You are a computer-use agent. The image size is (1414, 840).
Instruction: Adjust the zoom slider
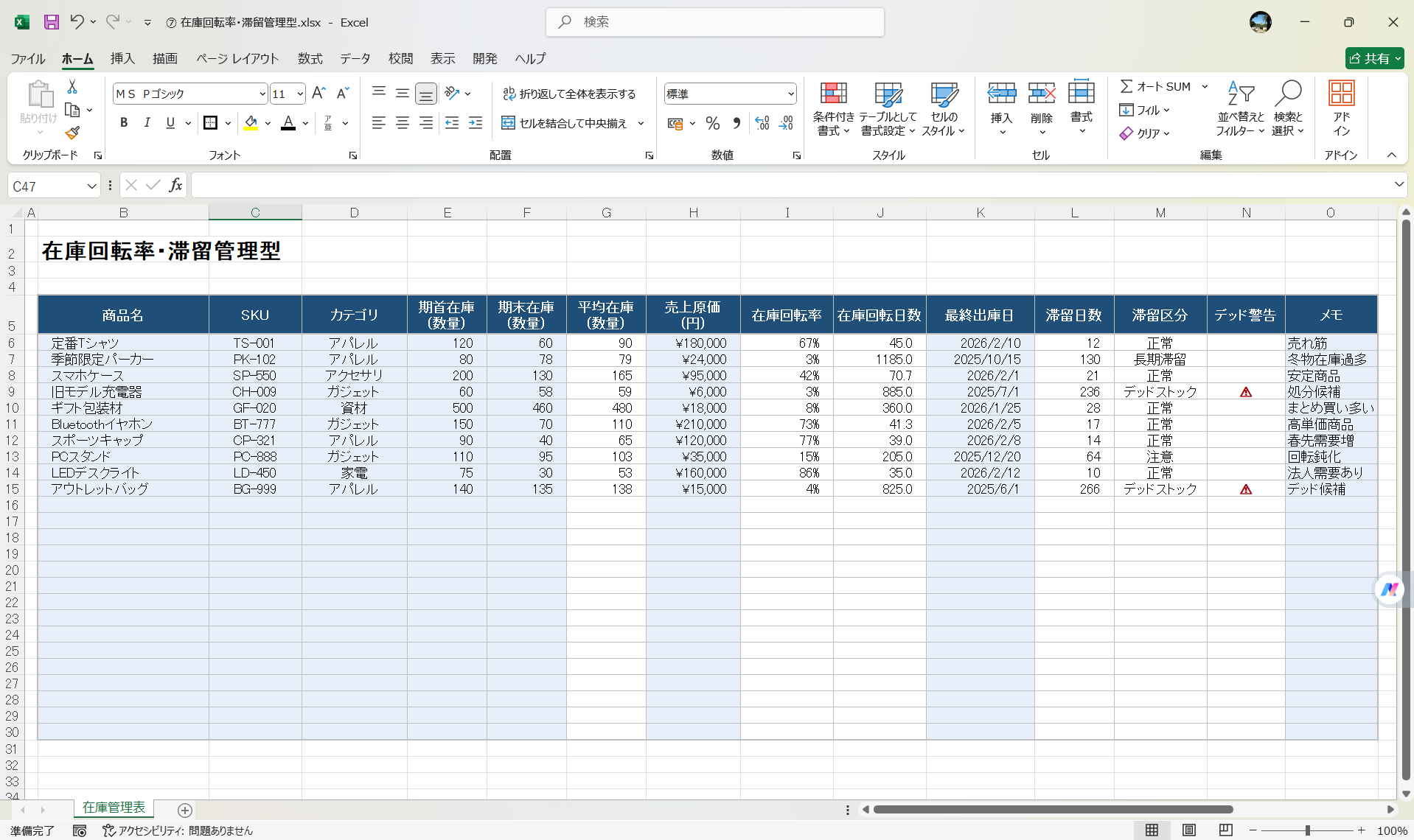[x=1306, y=830]
